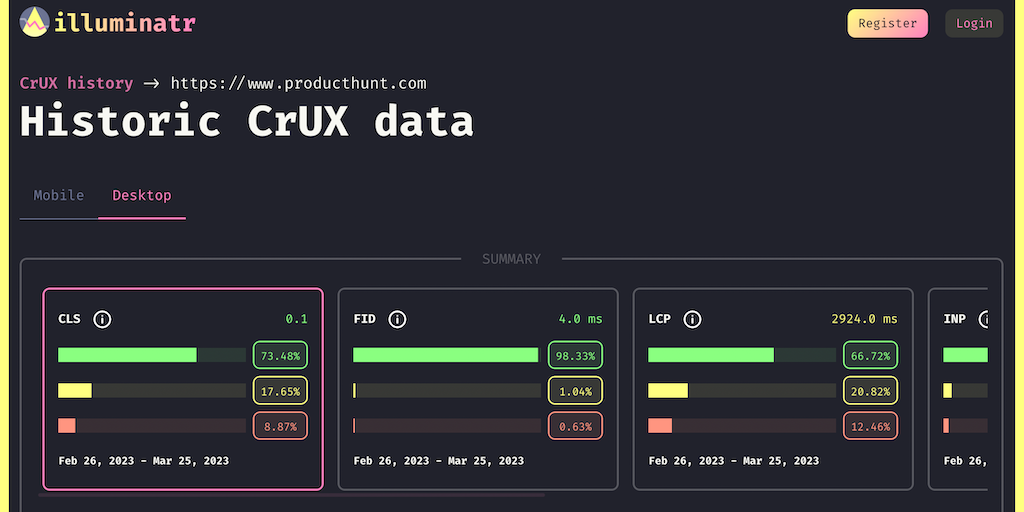Image resolution: width=1024 pixels, height=512 pixels.
Task: Open the INP info icon
Action: click(984, 319)
